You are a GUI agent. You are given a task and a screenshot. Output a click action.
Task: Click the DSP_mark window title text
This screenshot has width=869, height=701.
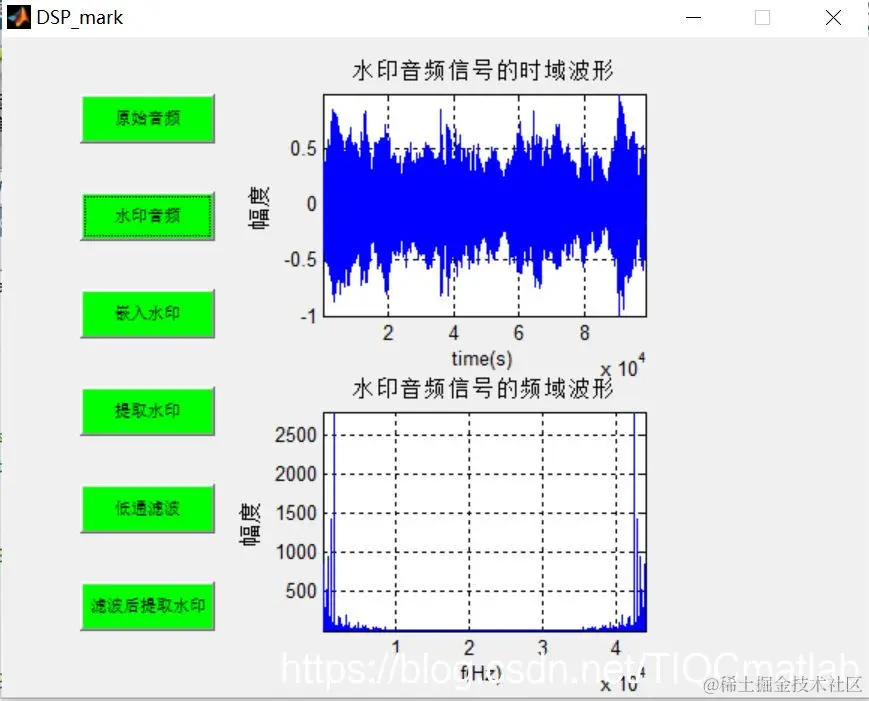(79, 18)
